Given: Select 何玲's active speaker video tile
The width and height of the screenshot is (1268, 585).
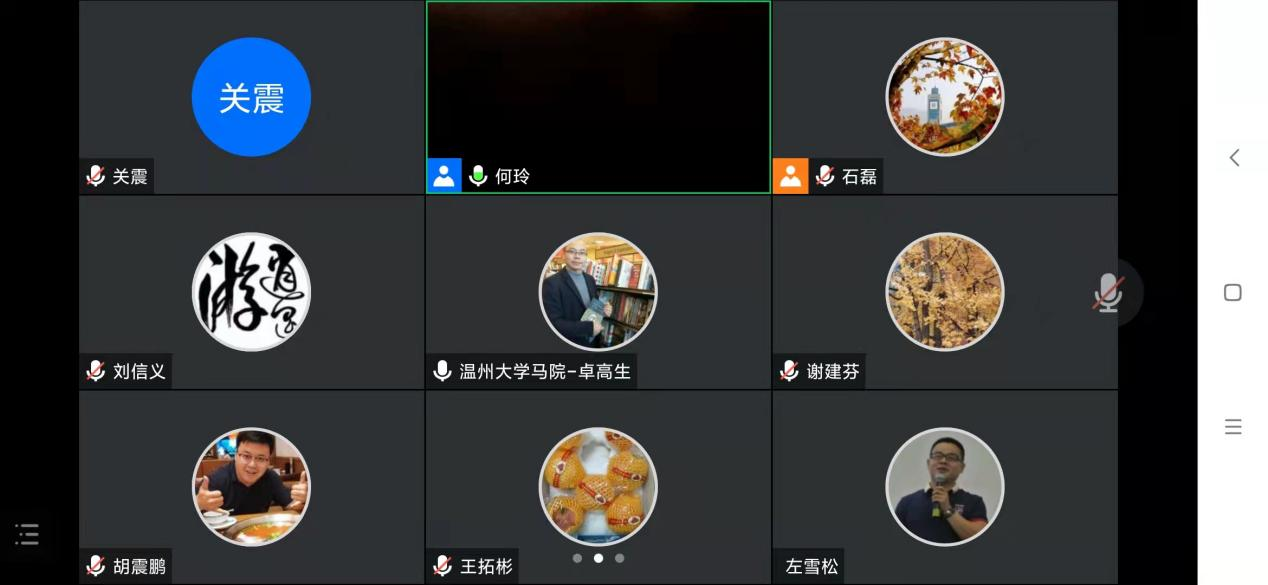Looking at the screenshot, I should click(598, 97).
